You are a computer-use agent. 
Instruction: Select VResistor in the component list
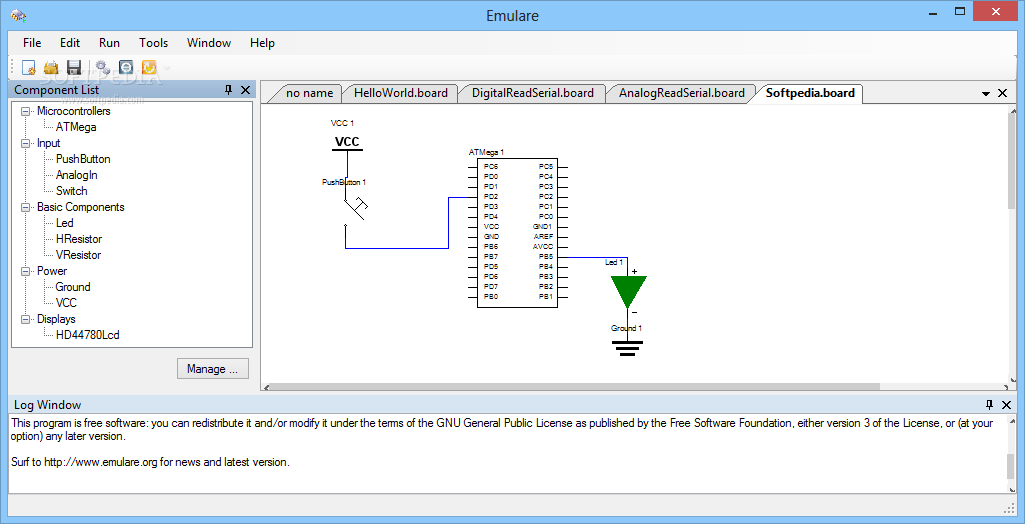[78, 255]
